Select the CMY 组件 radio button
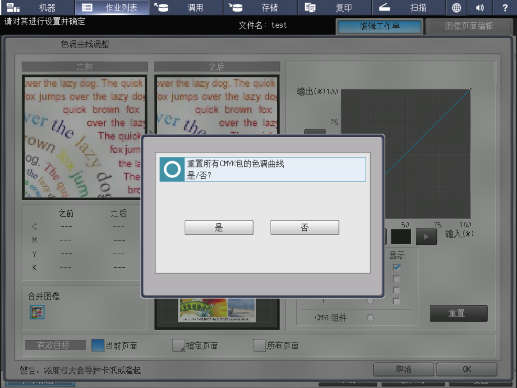 [x=370, y=318]
